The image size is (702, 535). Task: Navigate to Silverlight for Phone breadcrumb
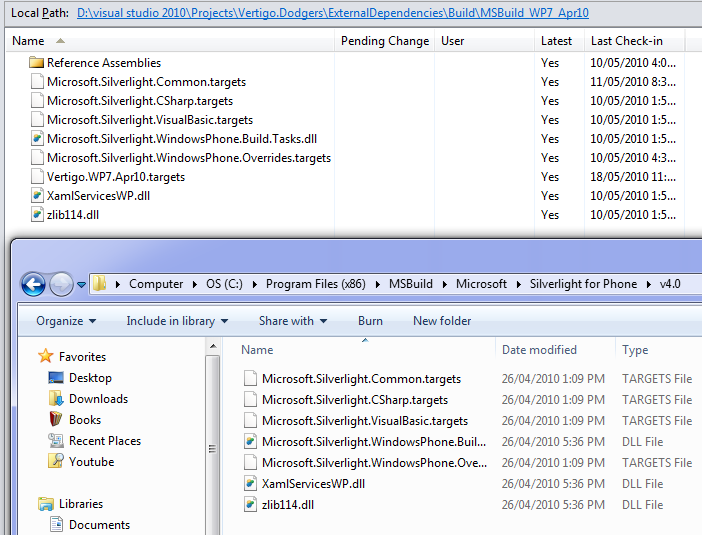pyautogui.click(x=583, y=284)
